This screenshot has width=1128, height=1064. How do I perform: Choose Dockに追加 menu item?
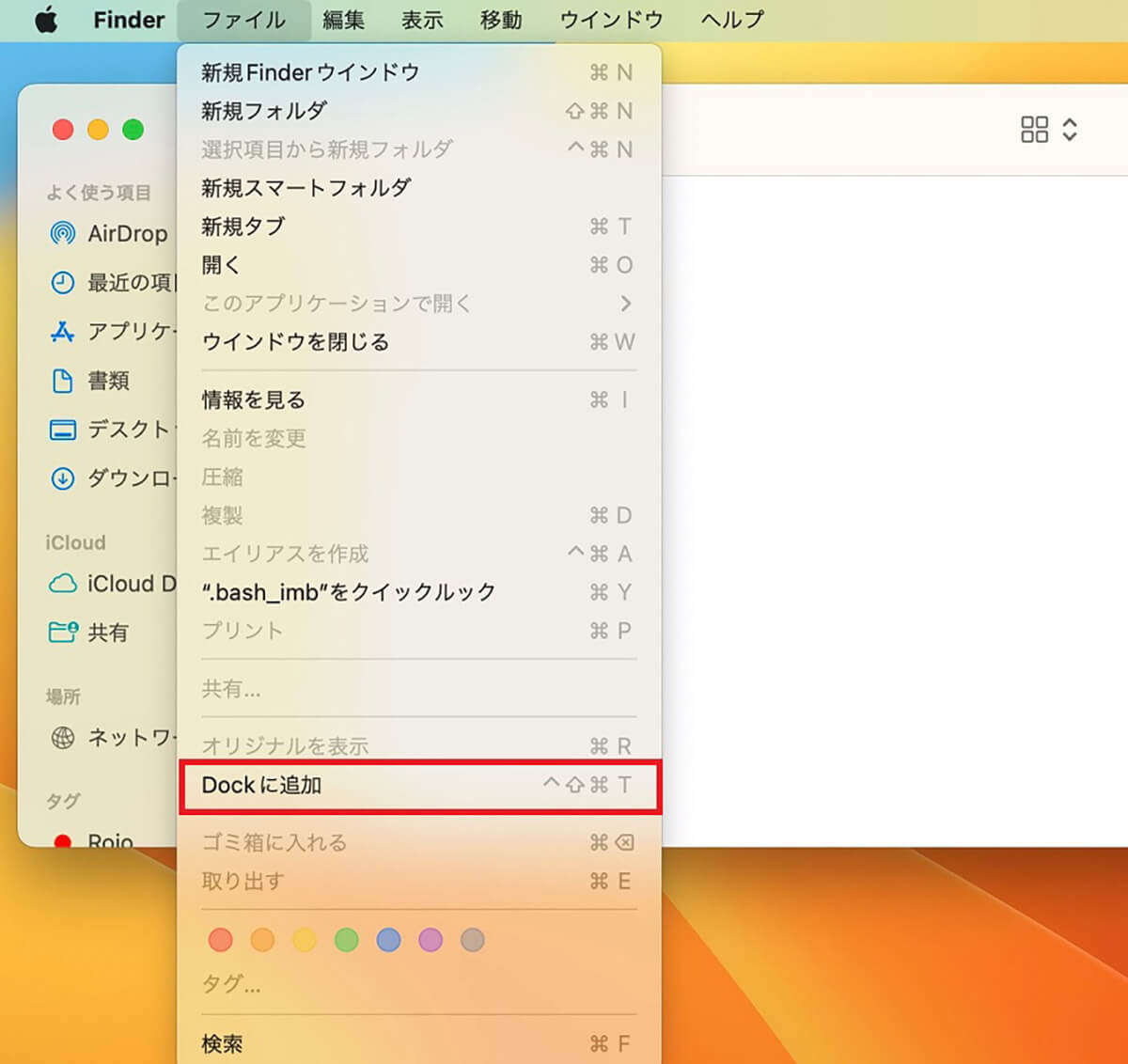click(x=419, y=785)
